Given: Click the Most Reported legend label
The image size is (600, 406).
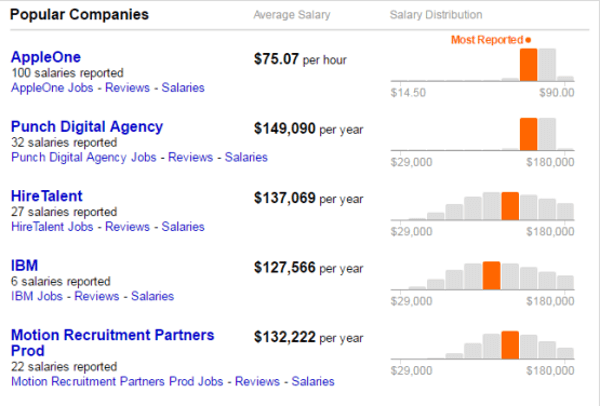Looking at the screenshot, I should (487, 40).
